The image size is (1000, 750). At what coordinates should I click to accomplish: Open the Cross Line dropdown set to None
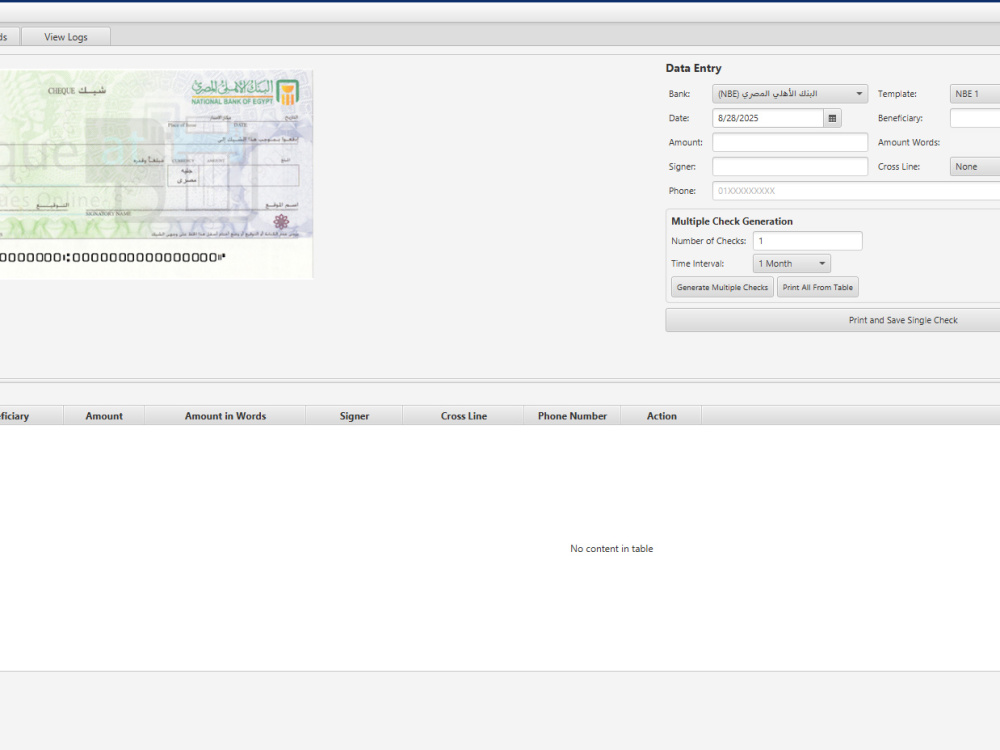tap(974, 166)
